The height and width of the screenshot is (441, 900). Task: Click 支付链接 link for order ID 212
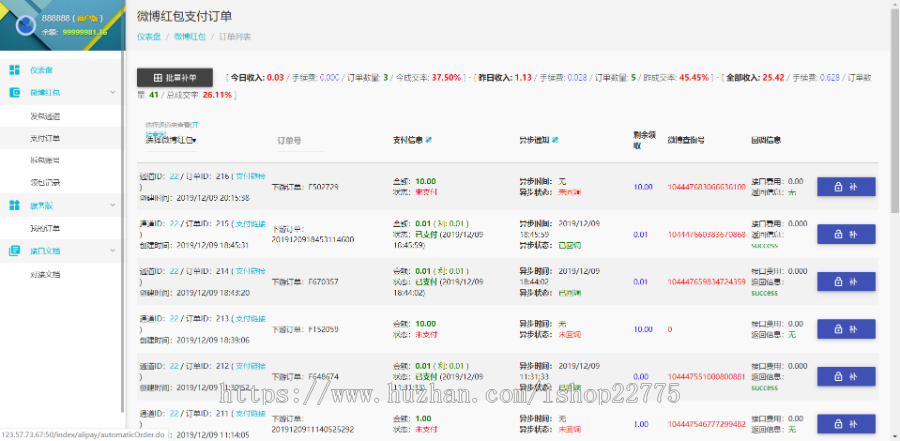(251, 366)
